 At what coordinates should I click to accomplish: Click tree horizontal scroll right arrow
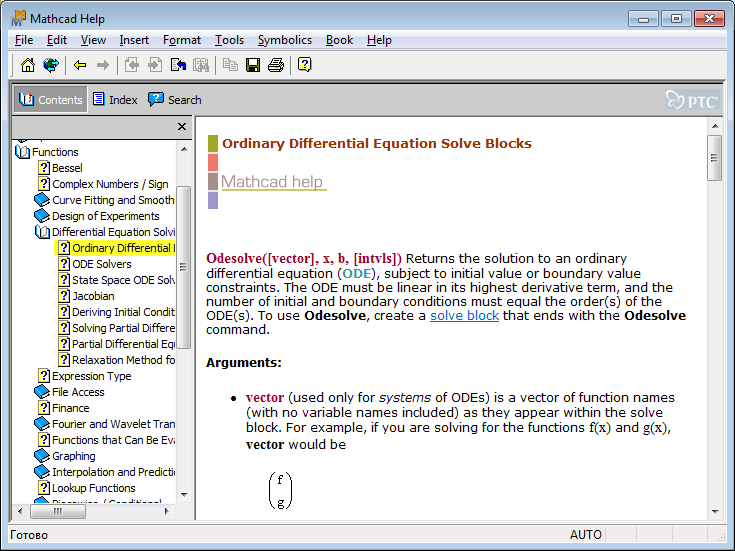coord(166,511)
